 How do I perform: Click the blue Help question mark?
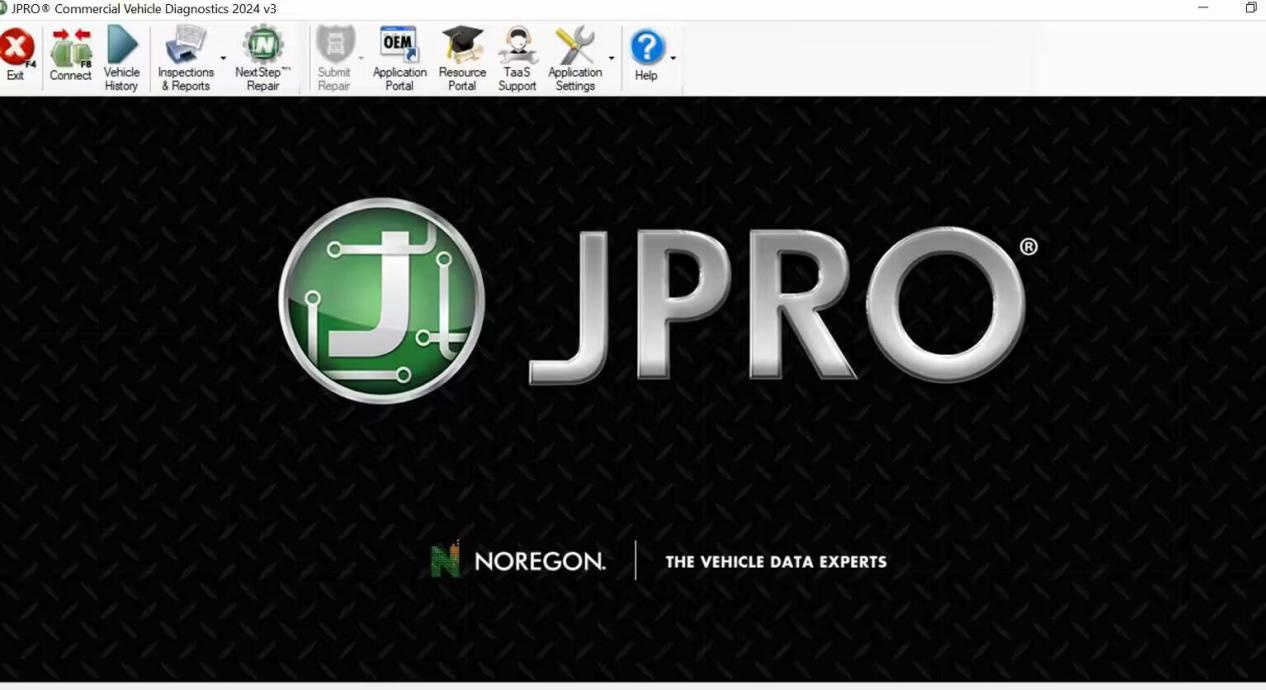pos(646,48)
